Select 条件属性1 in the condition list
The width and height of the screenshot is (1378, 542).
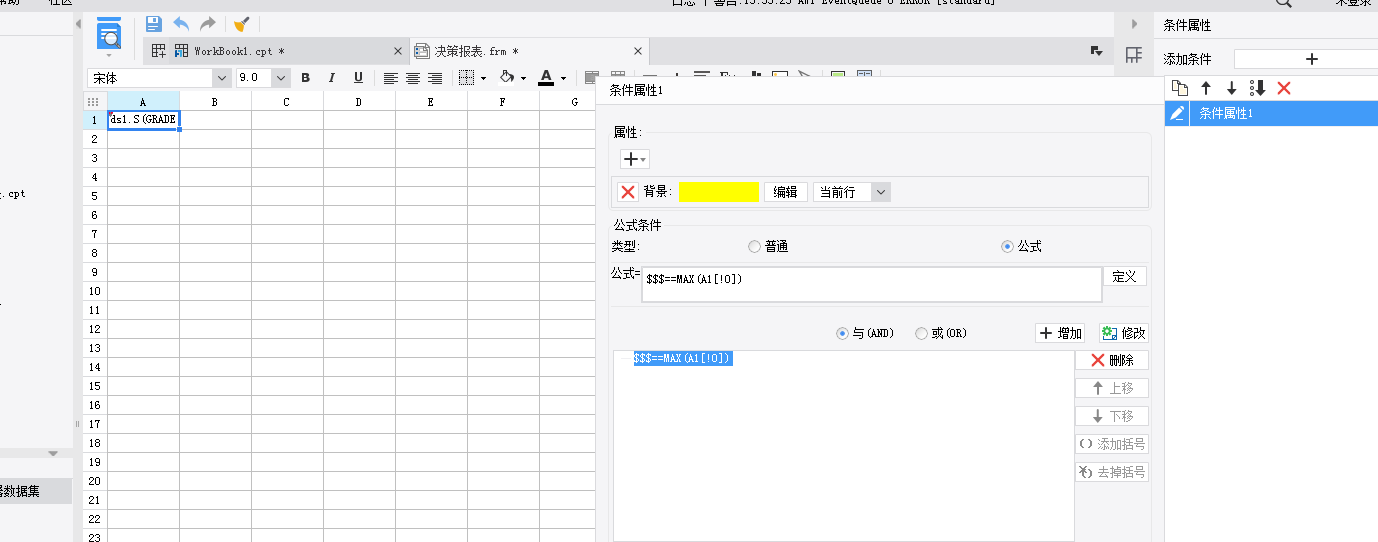tap(1271, 114)
